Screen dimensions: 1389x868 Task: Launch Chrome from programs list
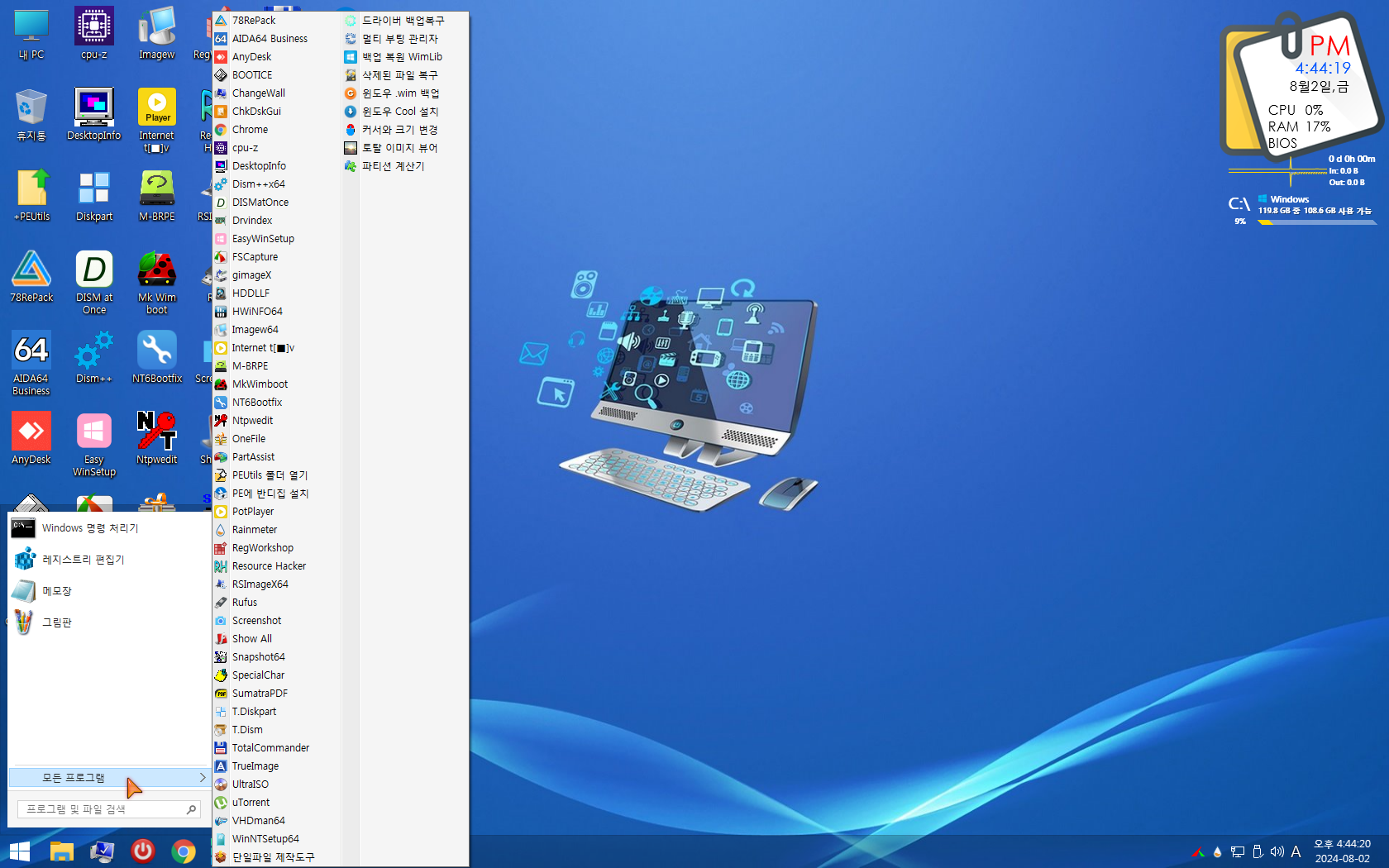click(276, 130)
